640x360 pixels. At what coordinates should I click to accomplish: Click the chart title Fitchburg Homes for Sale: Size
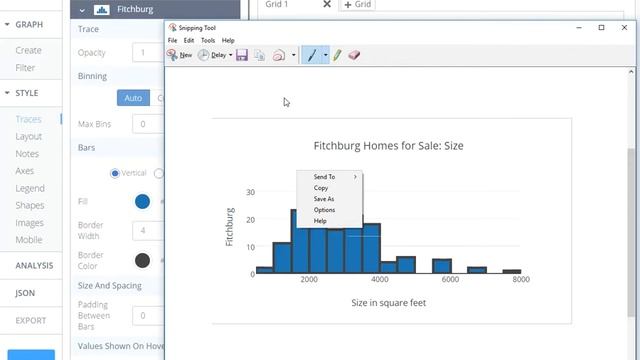click(x=388, y=146)
